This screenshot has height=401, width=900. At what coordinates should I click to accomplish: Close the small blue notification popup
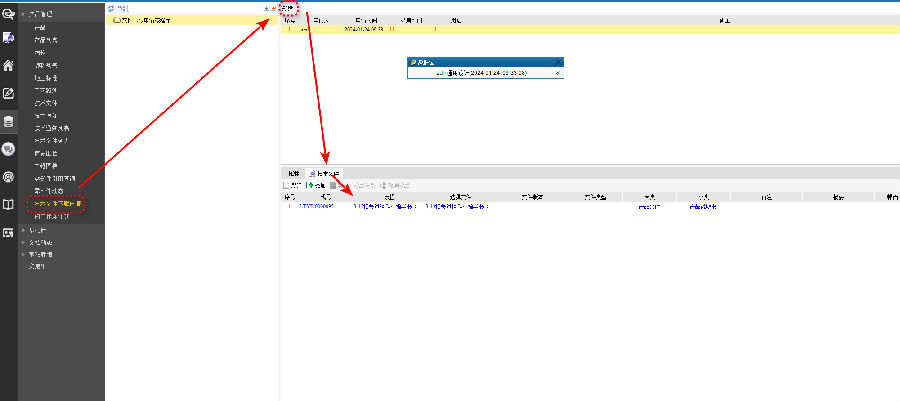[558, 62]
